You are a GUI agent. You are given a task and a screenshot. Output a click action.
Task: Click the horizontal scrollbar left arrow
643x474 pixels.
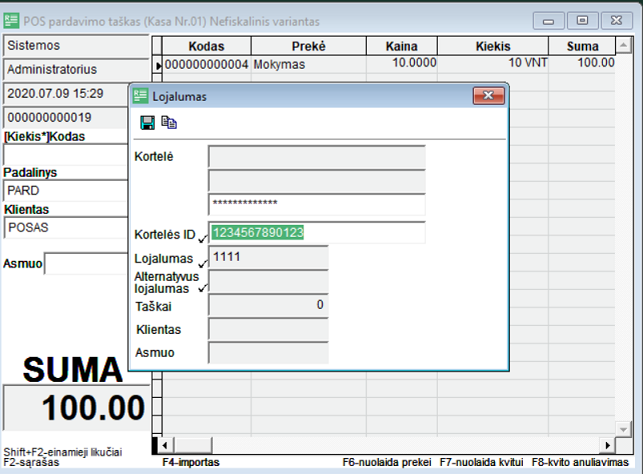click(165, 445)
